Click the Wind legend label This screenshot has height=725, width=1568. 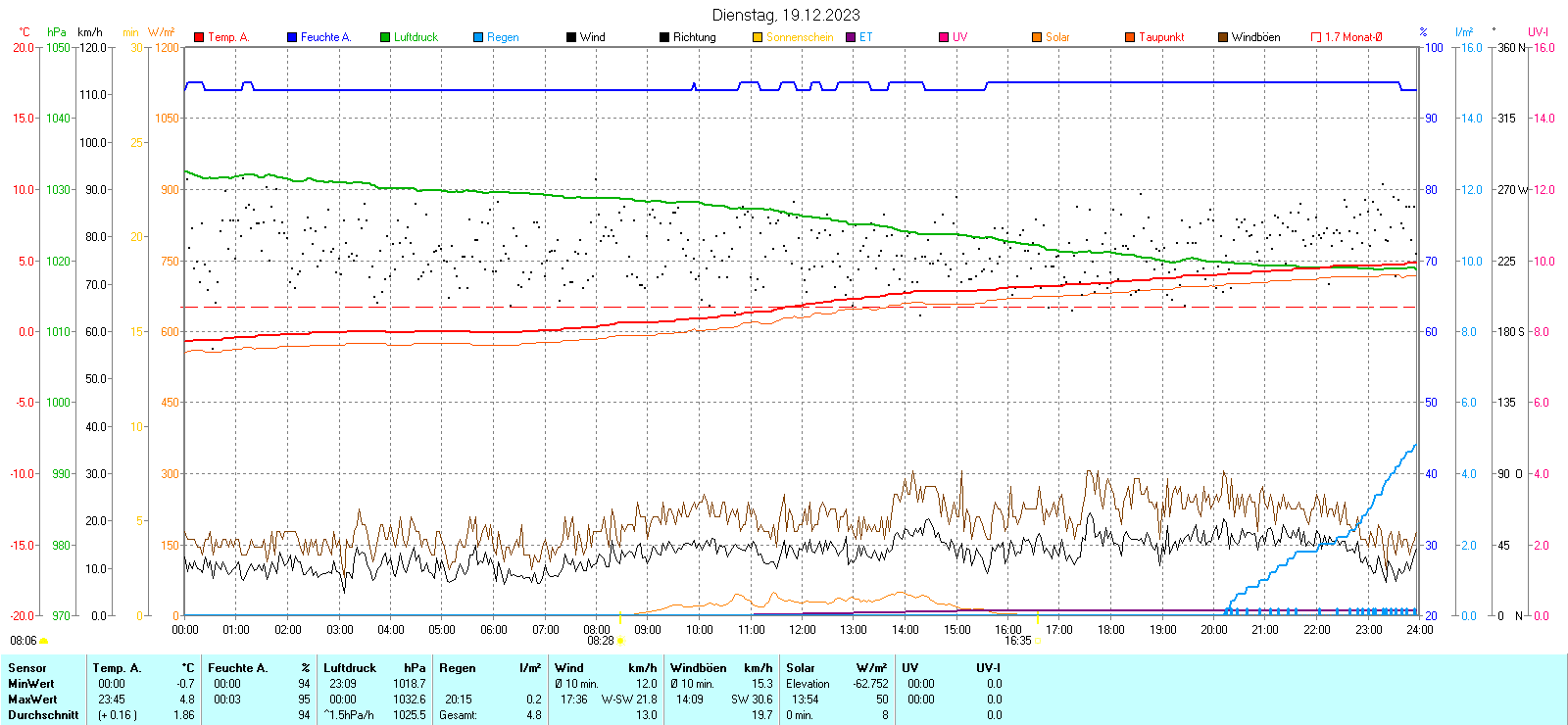click(592, 37)
